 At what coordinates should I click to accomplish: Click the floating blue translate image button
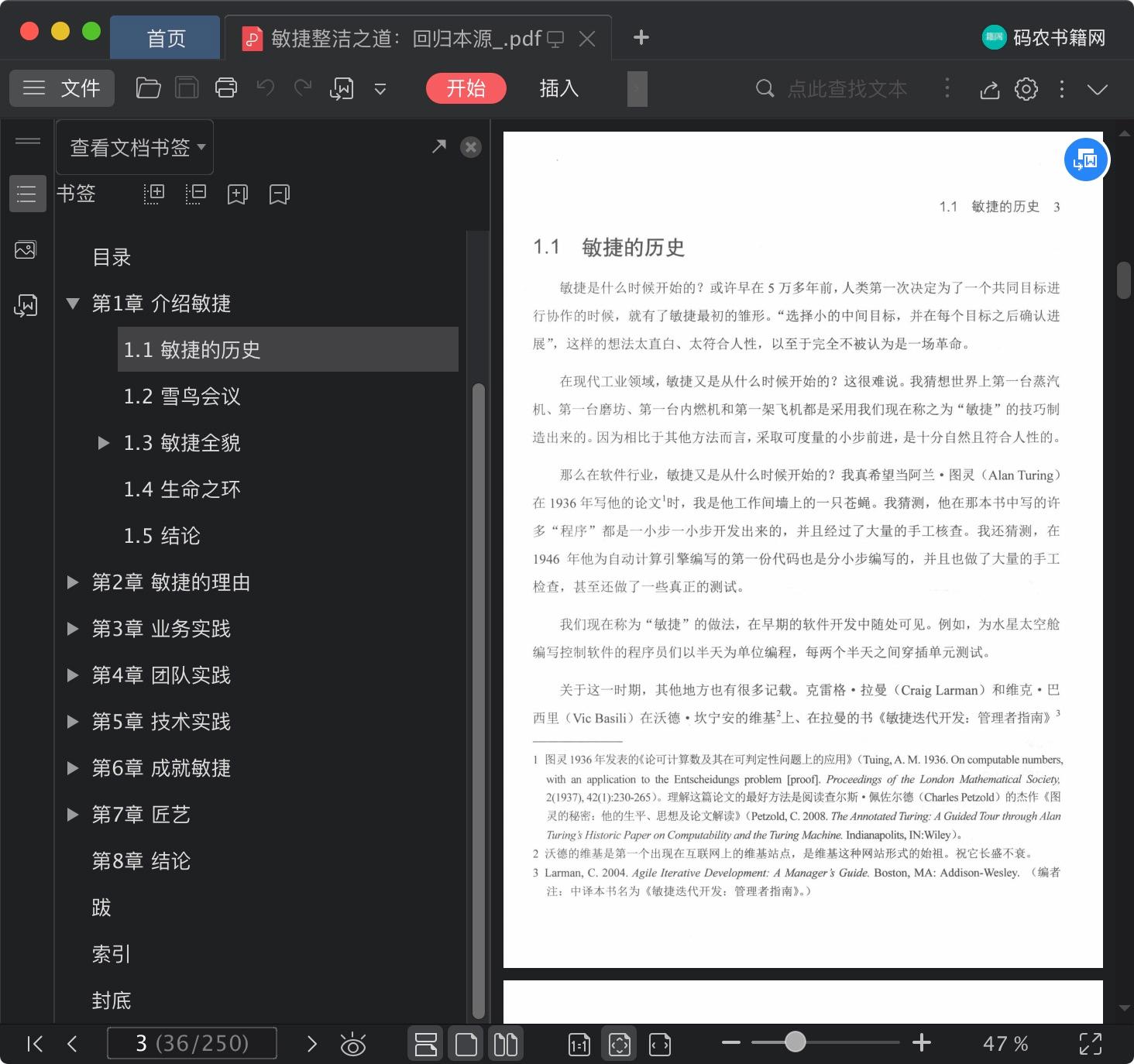click(1086, 160)
